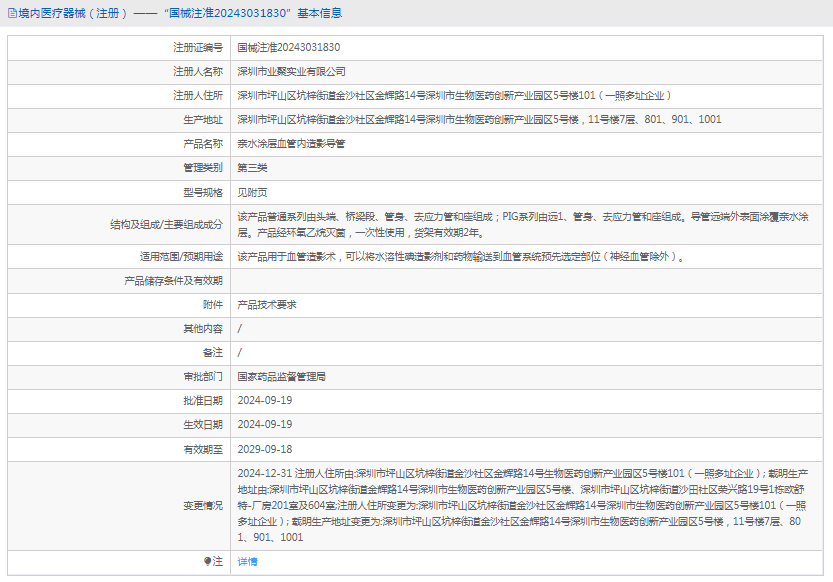Image resolution: width=833 pixels, height=582 pixels.
Task: Open the 详情 link in the last row
Action: click(248, 562)
